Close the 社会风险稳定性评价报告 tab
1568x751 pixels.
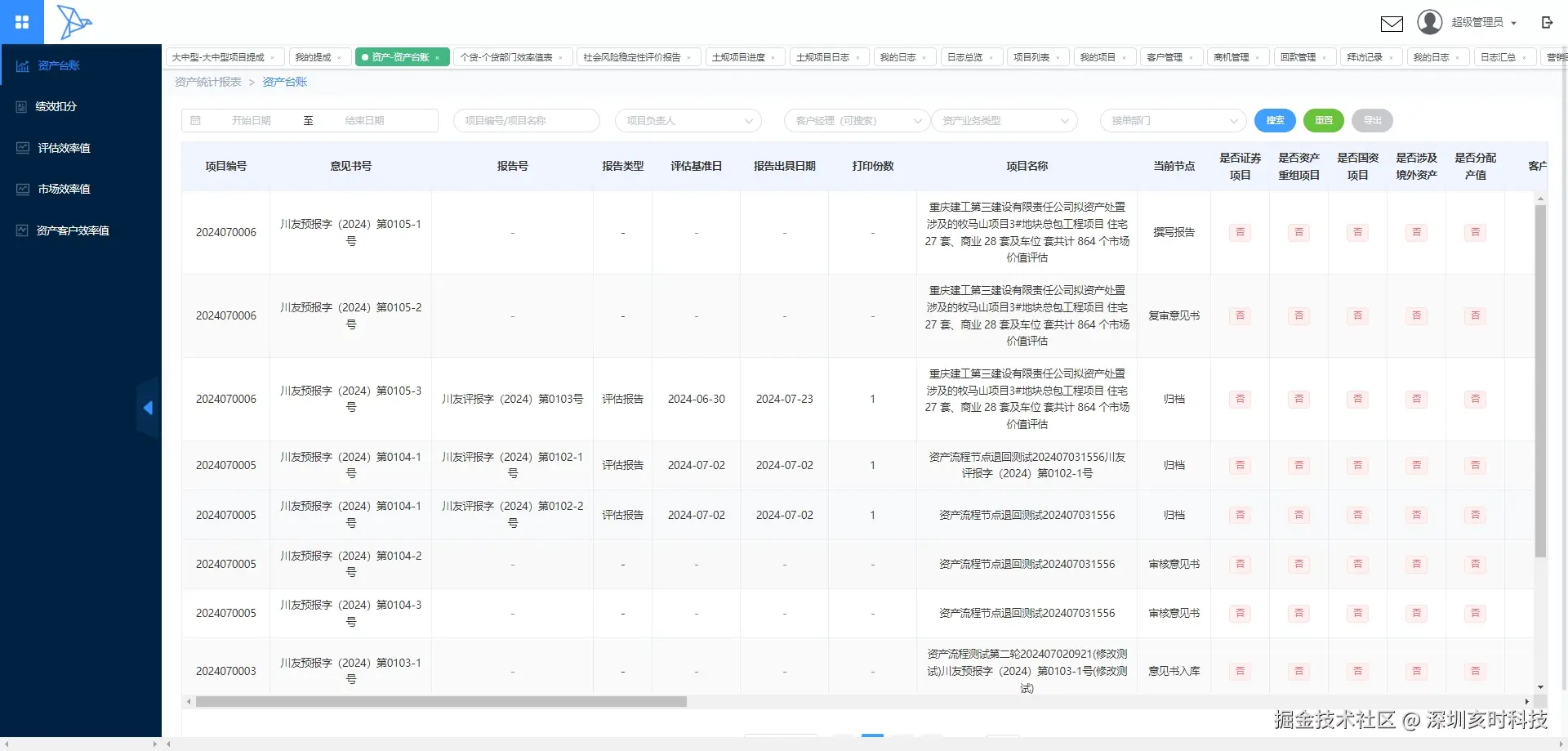[x=689, y=57]
